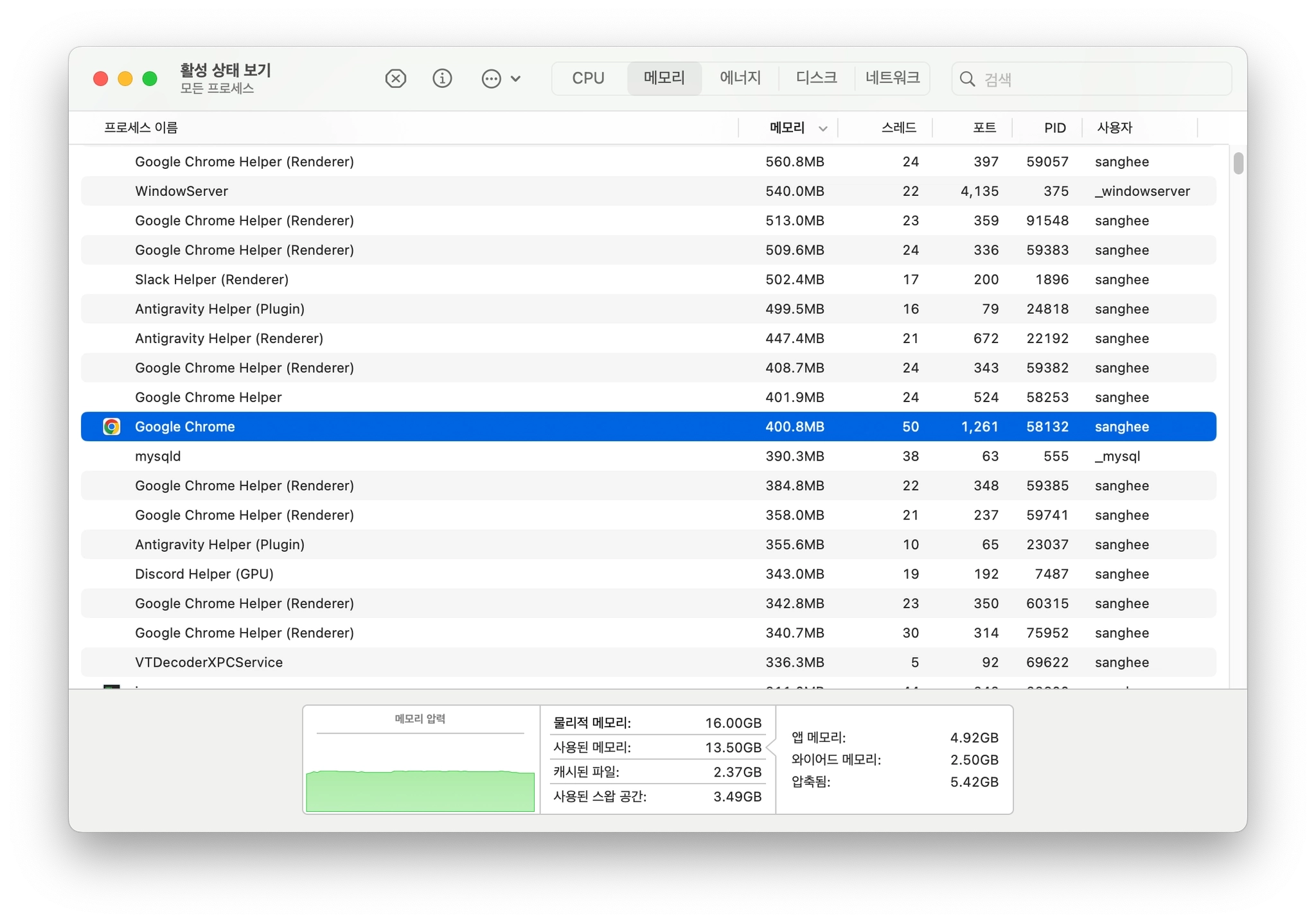The width and height of the screenshot is (1316, 923).
Task: Click the 물리적 메모리 value 16.00GB
Action: pos(733,723)
